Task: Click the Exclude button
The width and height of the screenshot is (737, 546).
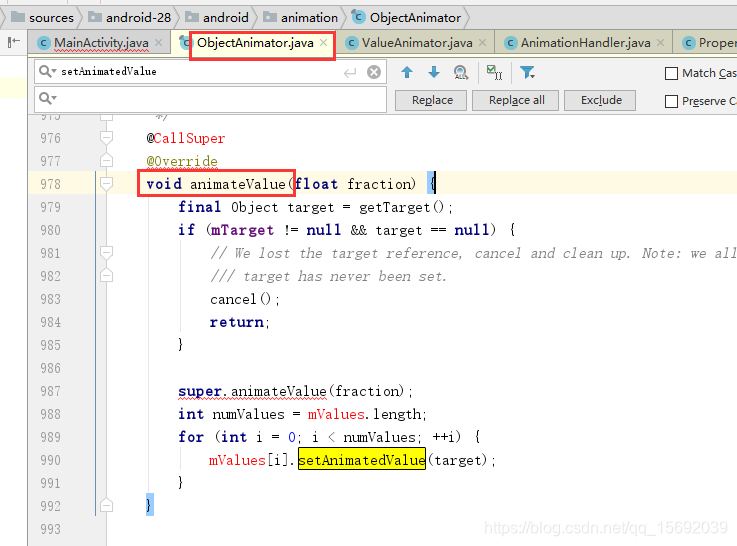Action: [x=601, y=101]
